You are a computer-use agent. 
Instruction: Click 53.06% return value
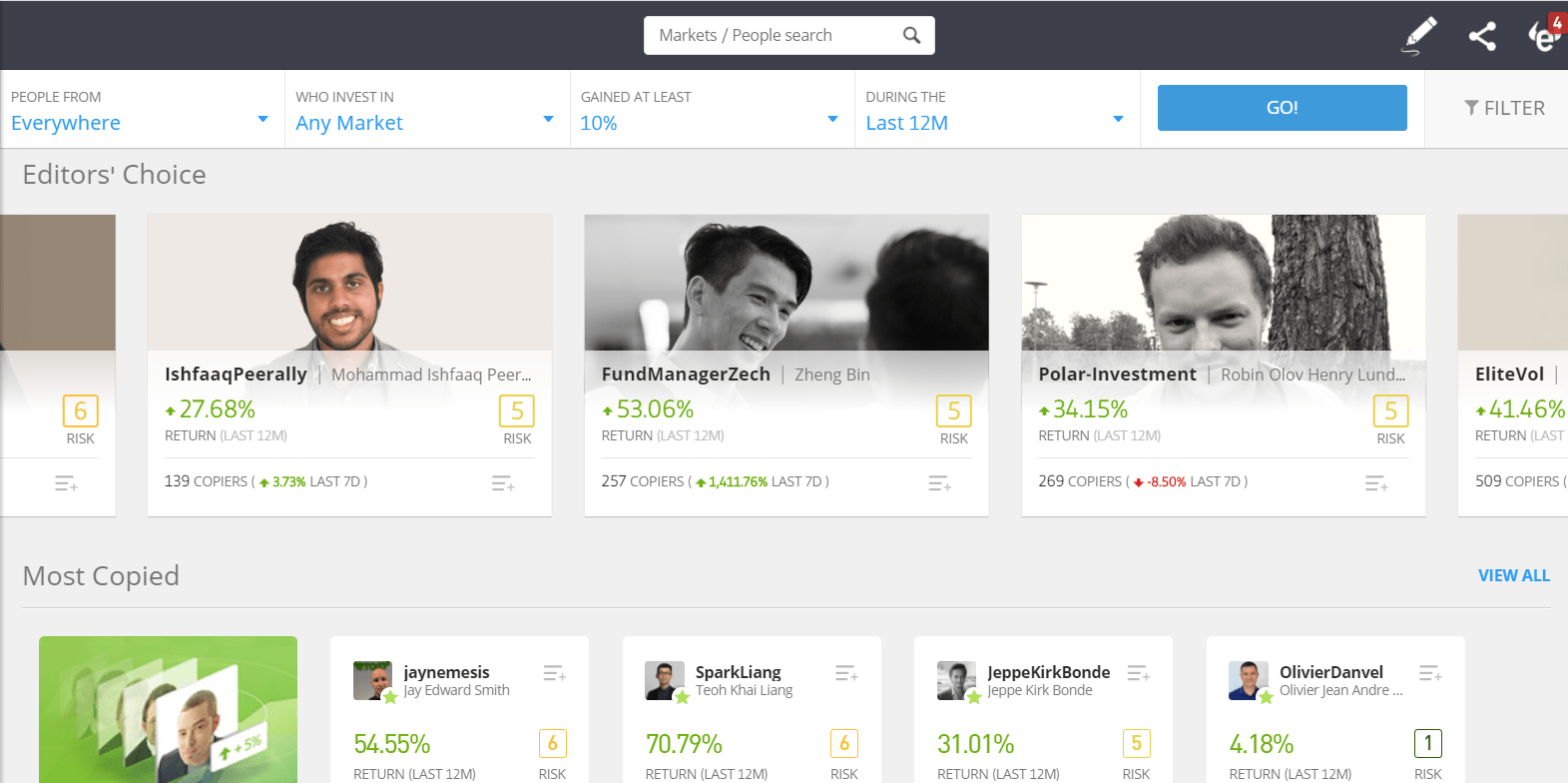pyautogui.click(x=655, y=408)
